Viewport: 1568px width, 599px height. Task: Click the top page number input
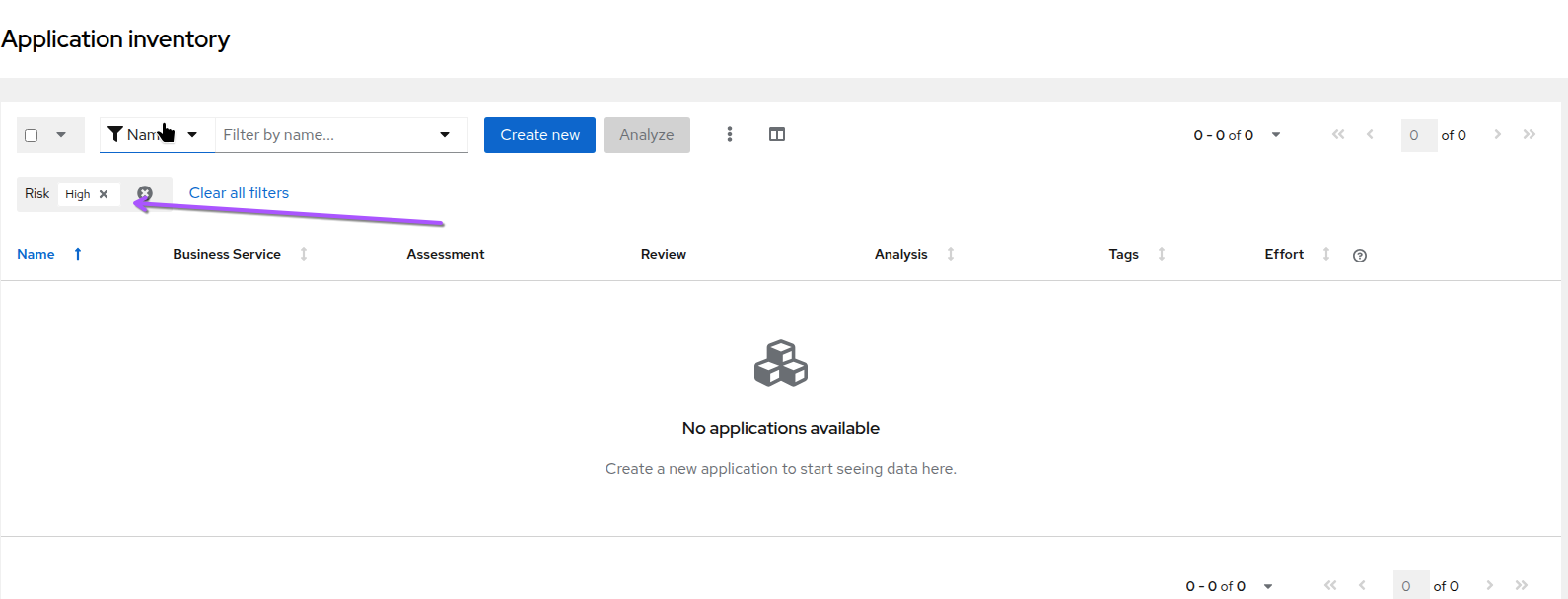1418,135
